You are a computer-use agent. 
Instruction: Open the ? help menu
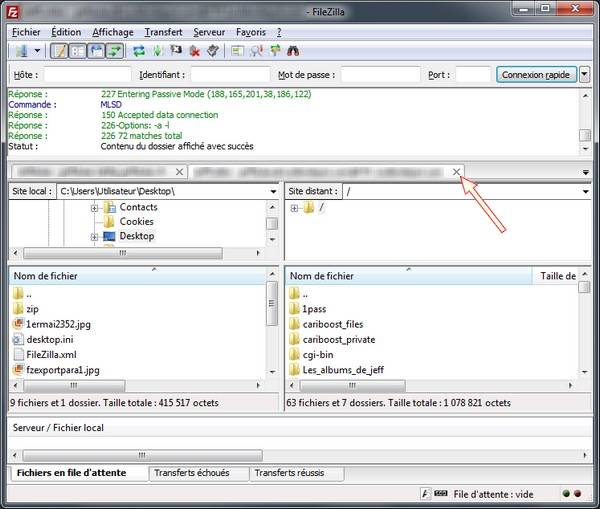pyautogui.click(x=279, y=32)
